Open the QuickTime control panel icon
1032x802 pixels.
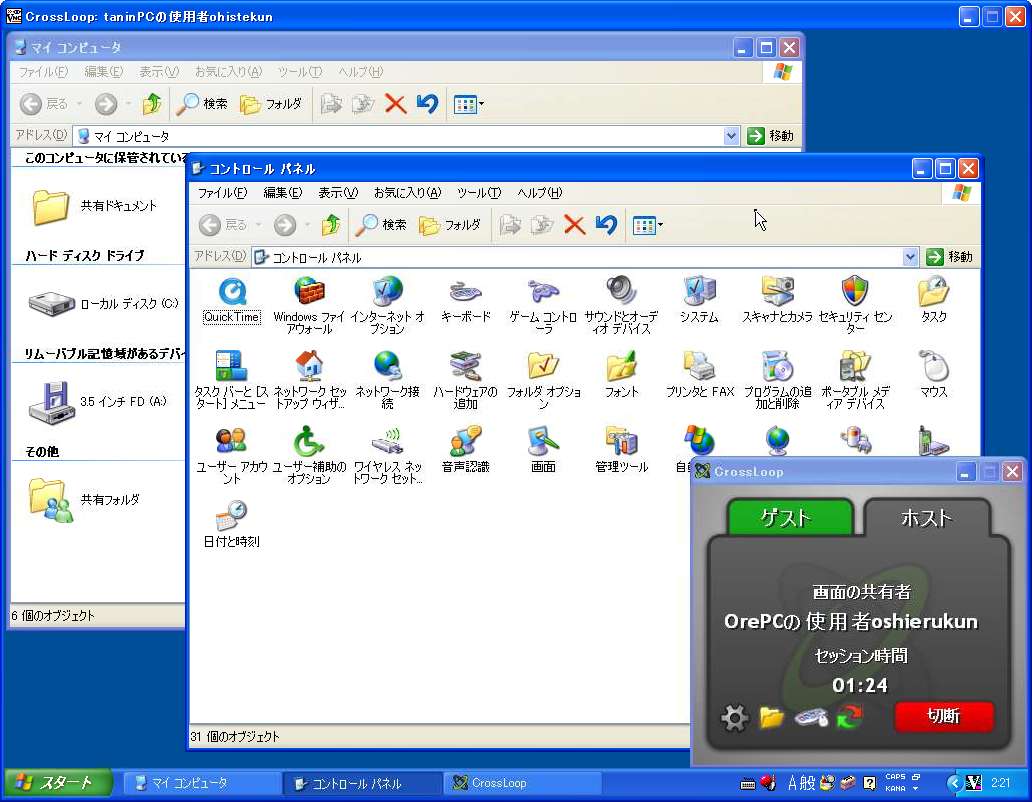[232, 292]
